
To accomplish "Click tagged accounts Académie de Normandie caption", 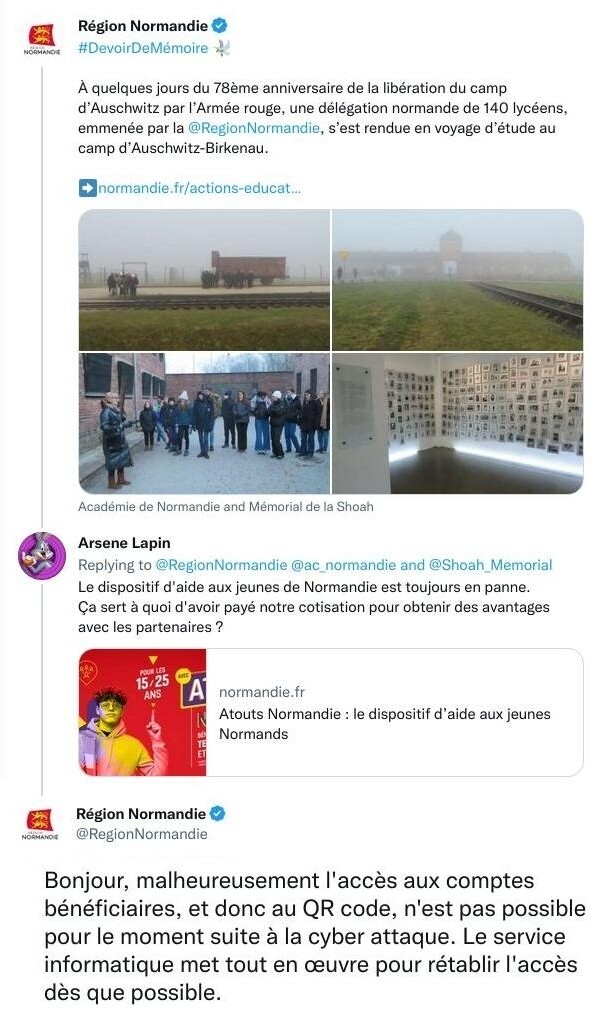I will pyautogui.click(x=225, y=507).
